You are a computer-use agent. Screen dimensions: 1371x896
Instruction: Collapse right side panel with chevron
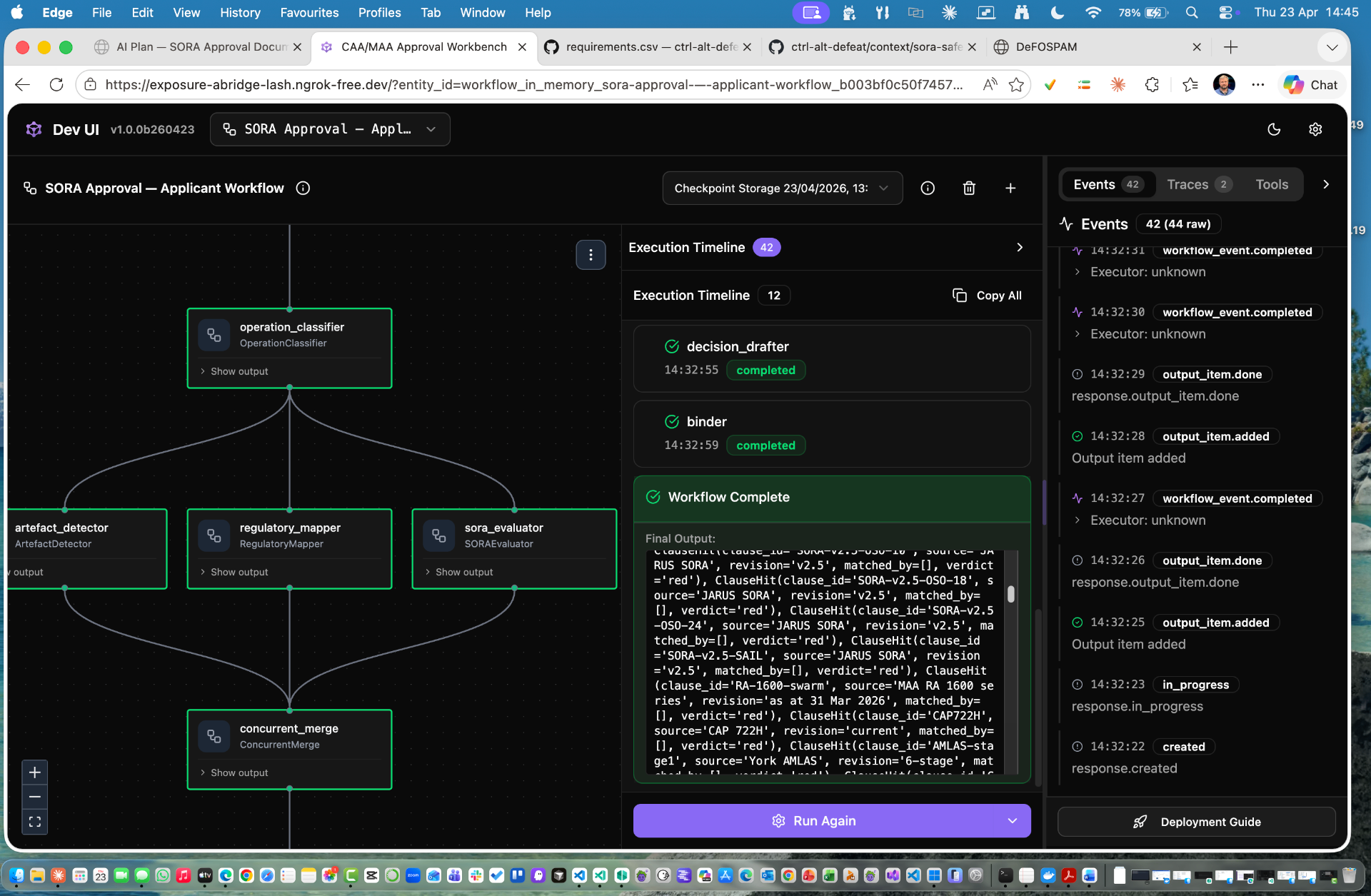[x=1326, y=184]
